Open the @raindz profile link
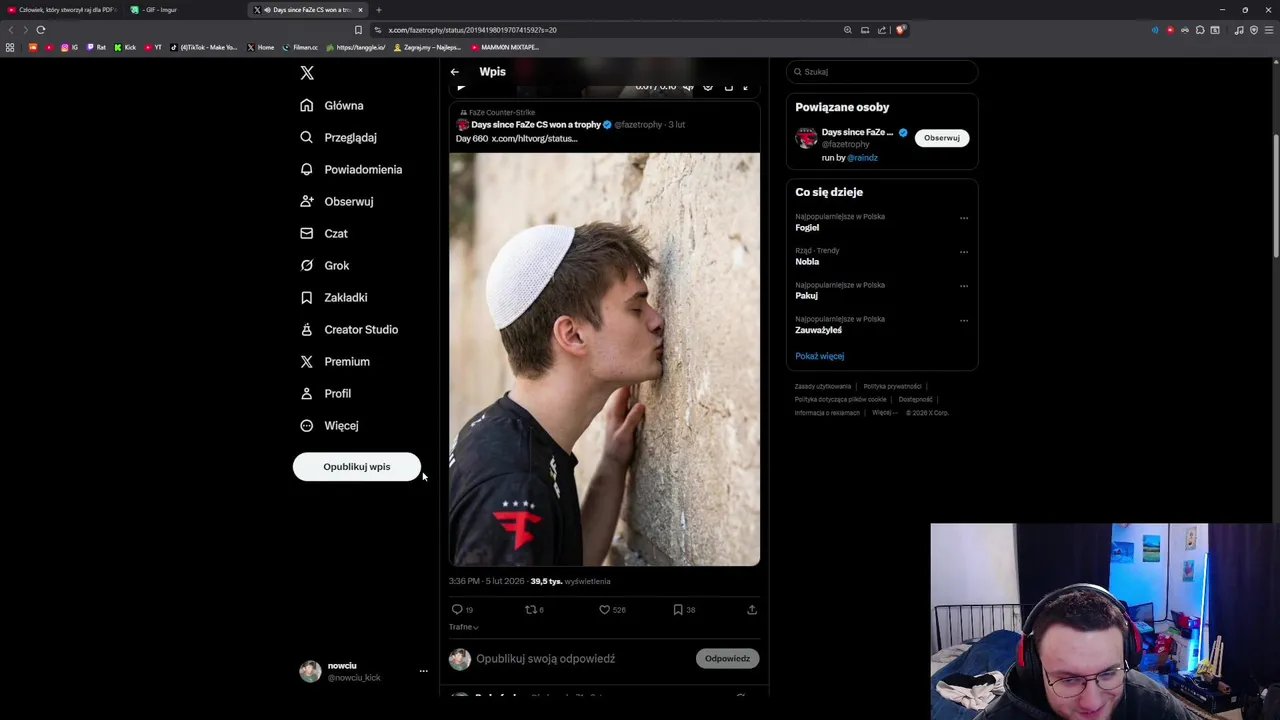Viewport: 1280px width, 720px height. coord(862,158)
